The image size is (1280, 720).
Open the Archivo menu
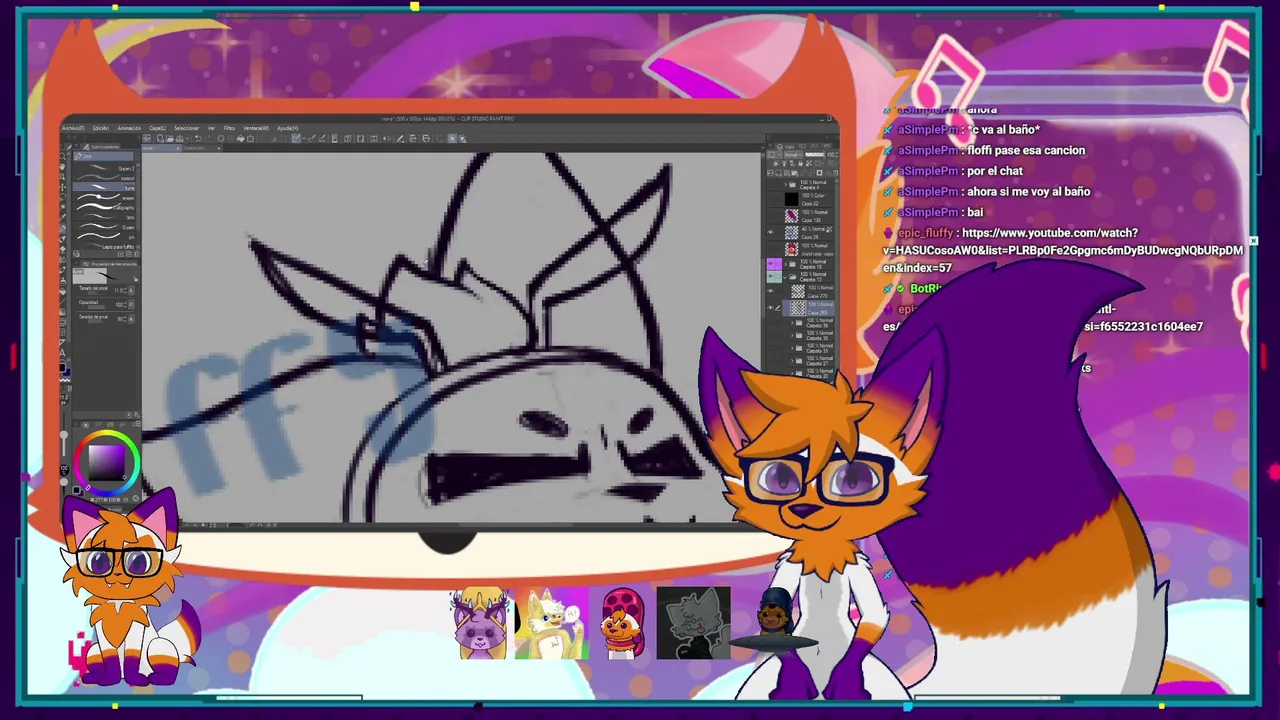point(73,128)
